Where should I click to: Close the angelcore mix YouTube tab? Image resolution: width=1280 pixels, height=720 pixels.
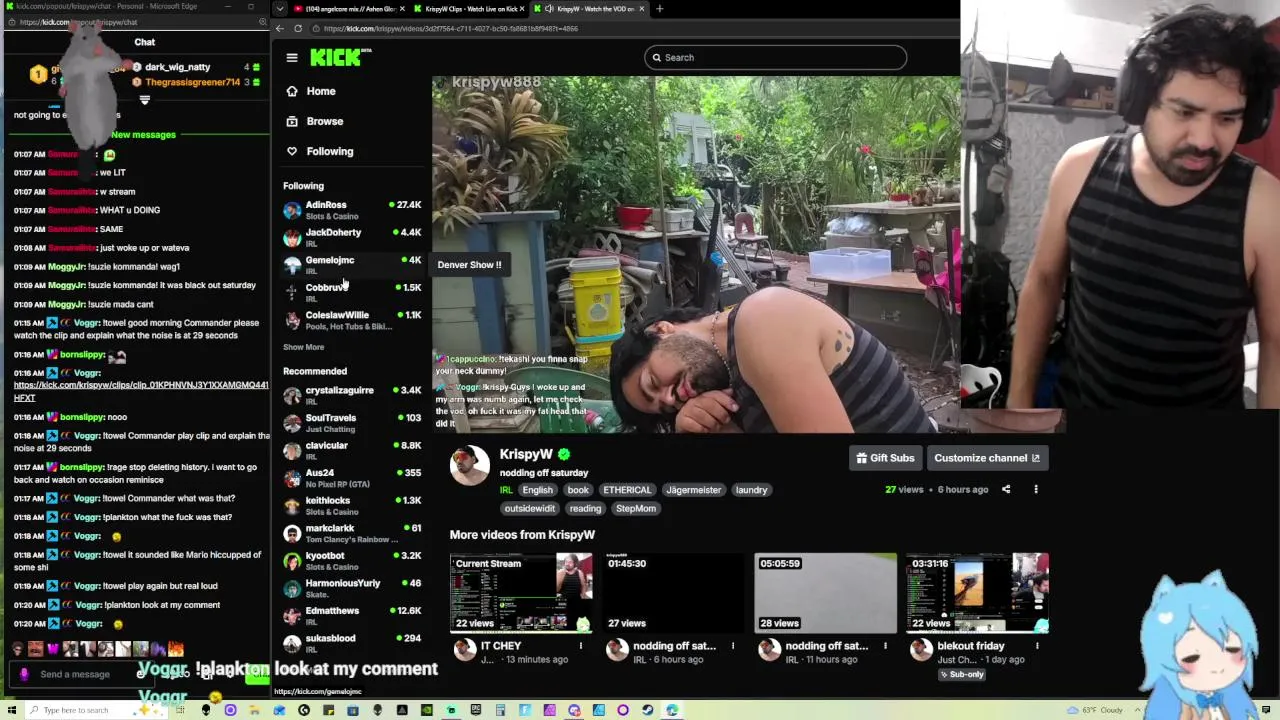(x=402, y=9)
